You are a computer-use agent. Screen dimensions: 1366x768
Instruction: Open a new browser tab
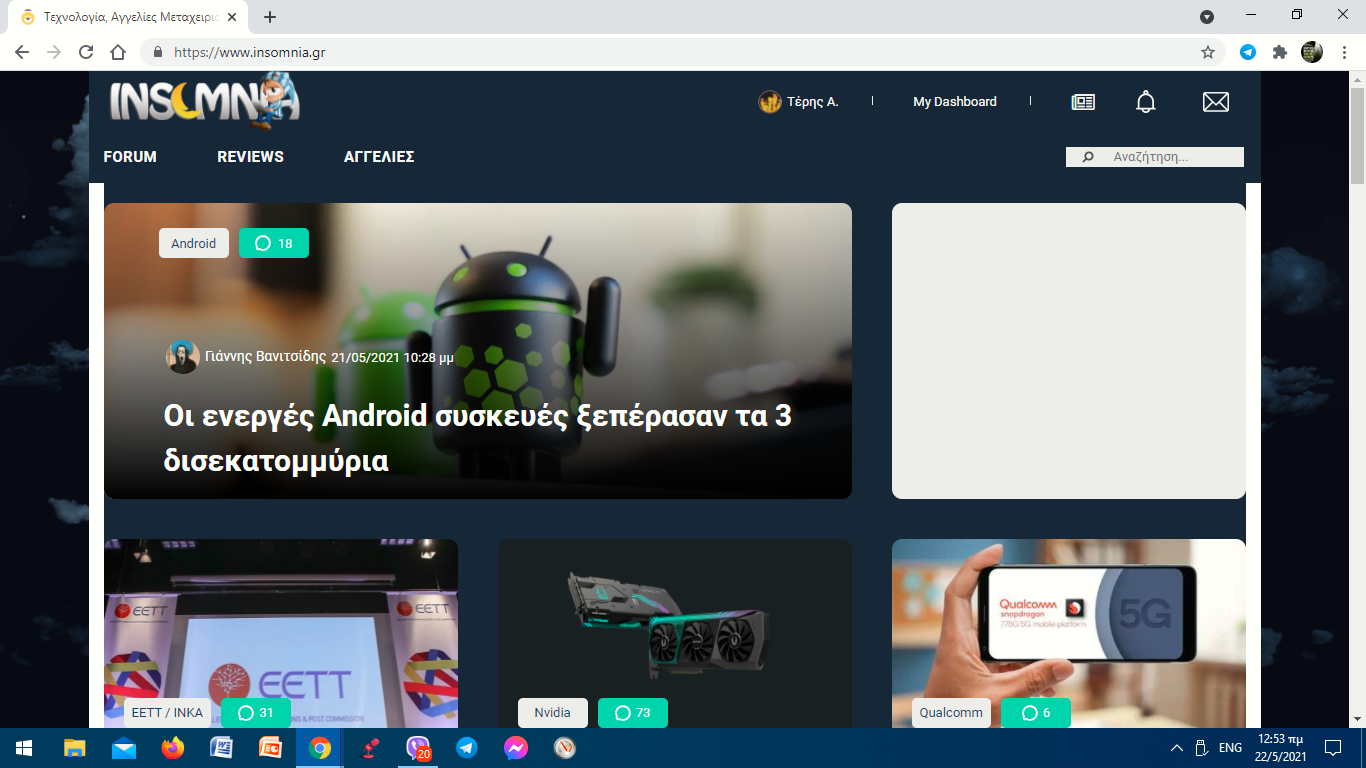(x=270, y=17)
